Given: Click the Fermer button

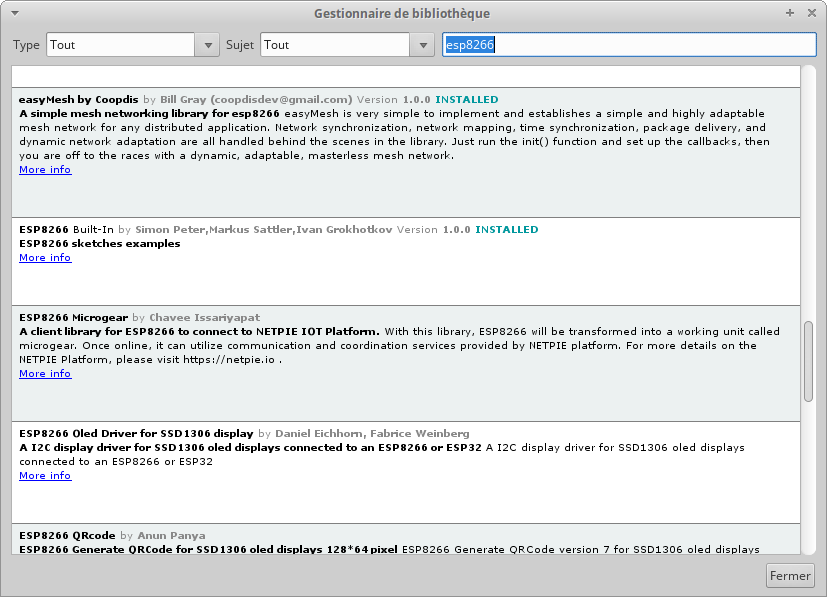Looking at the screenshot, I should pyautogui.click(x=790, y=575).
